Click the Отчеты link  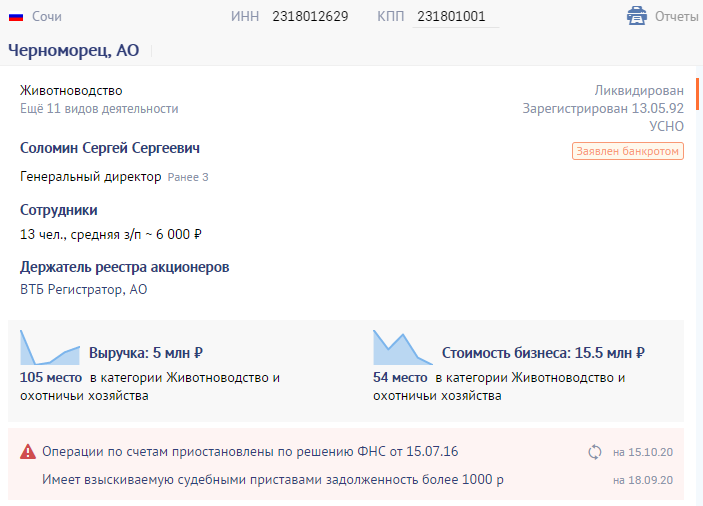677,17
